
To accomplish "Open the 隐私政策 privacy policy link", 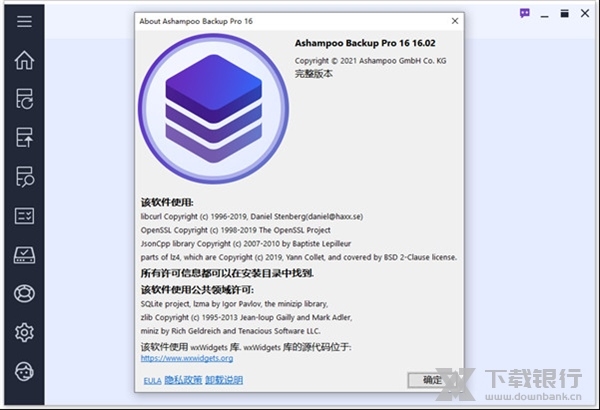I will click(184, 381).
